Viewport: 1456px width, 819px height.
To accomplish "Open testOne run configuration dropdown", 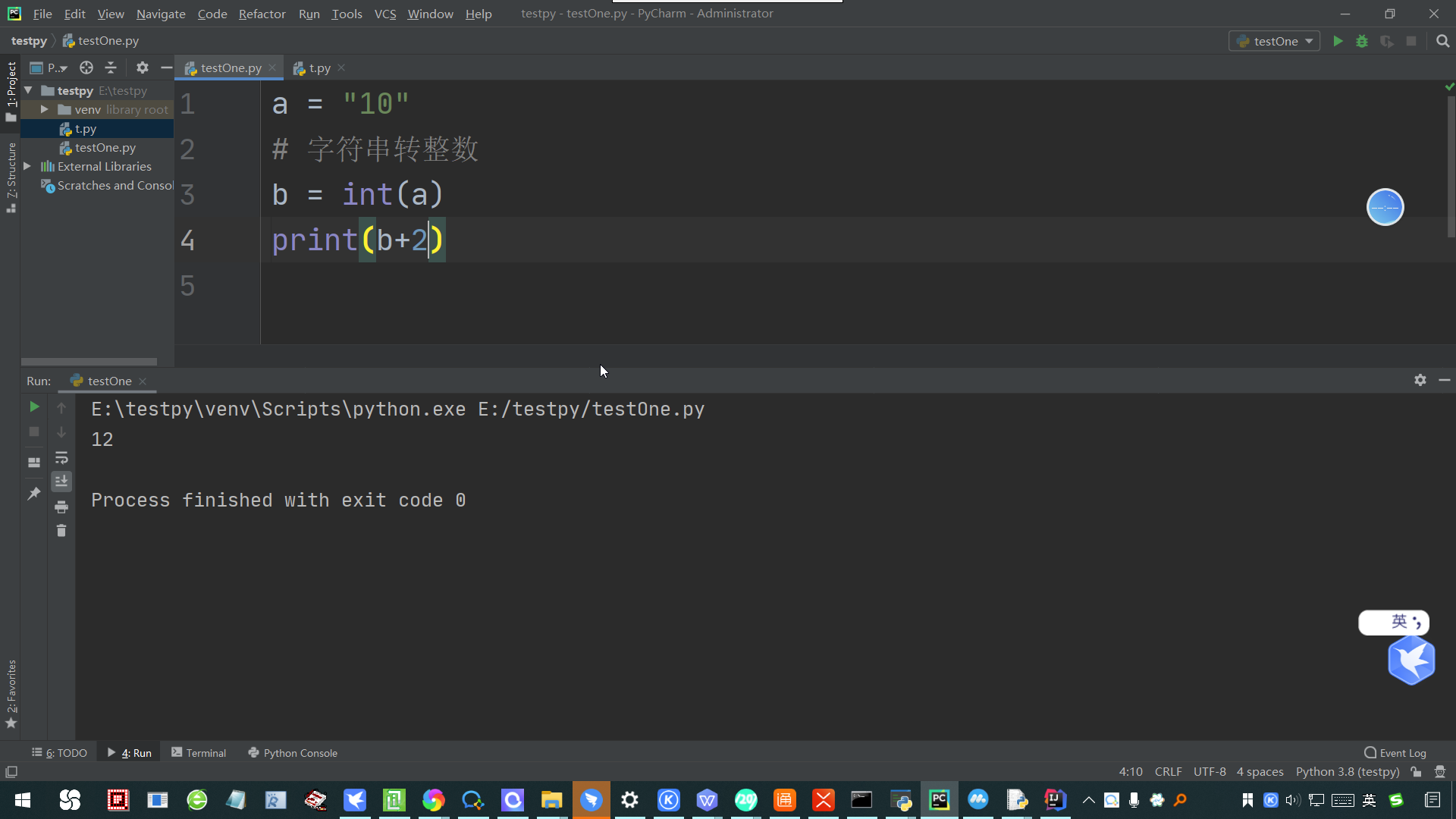I will coord(1275,41).
